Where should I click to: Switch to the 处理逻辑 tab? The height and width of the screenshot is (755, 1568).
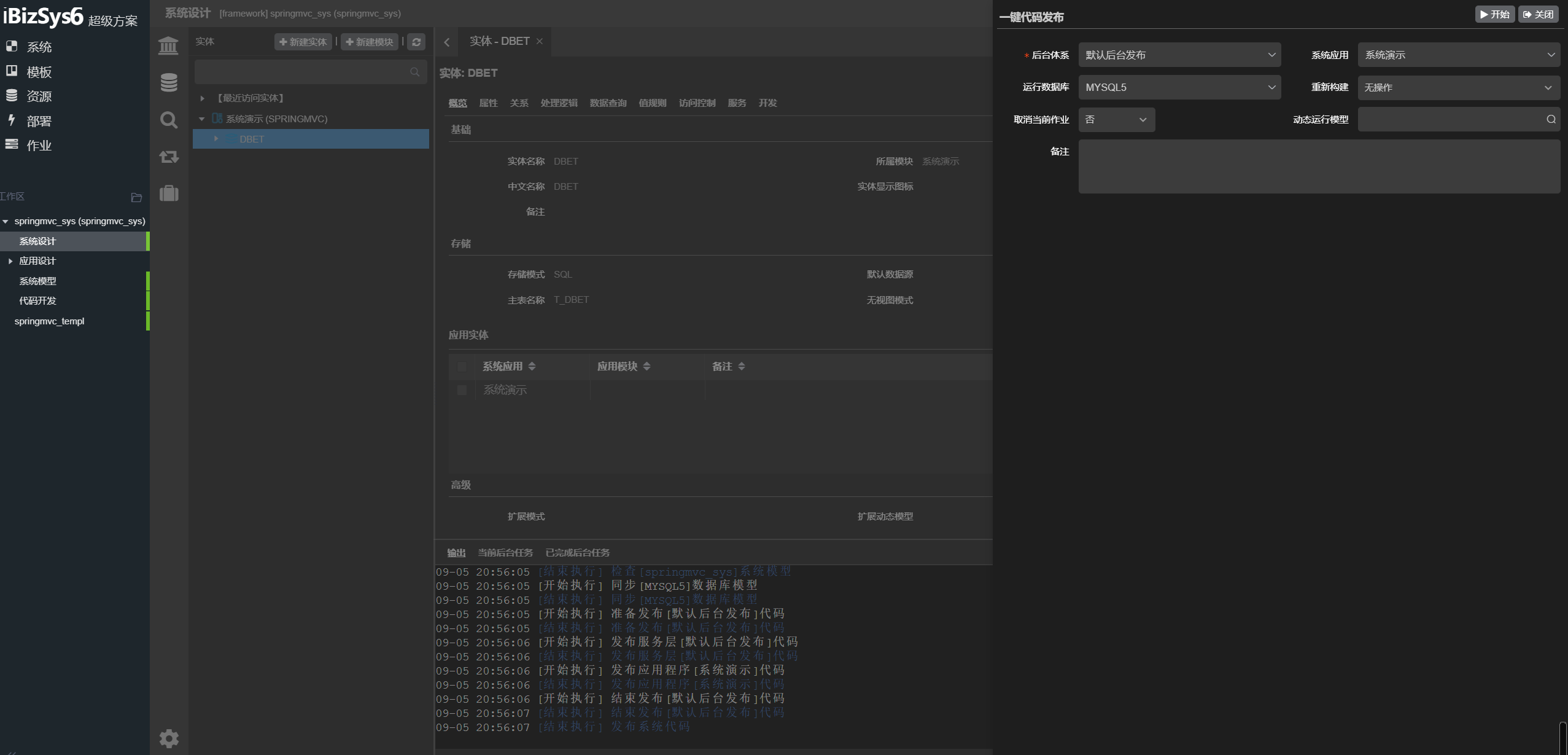click(x=559, y=103)
